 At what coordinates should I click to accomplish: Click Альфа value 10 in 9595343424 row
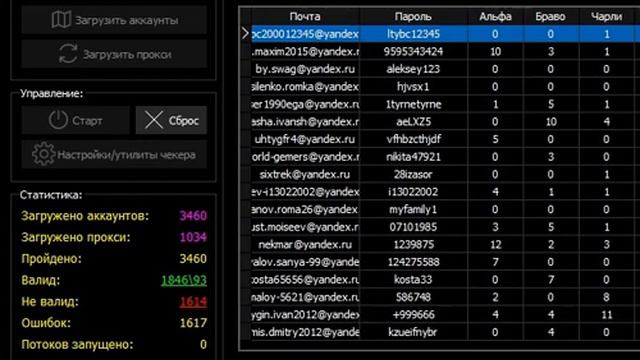tap(496, 51)
